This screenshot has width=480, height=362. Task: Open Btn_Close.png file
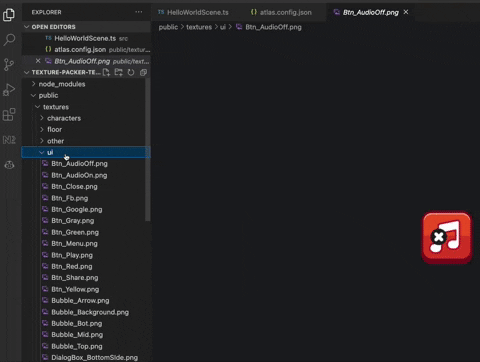(86, 187)
